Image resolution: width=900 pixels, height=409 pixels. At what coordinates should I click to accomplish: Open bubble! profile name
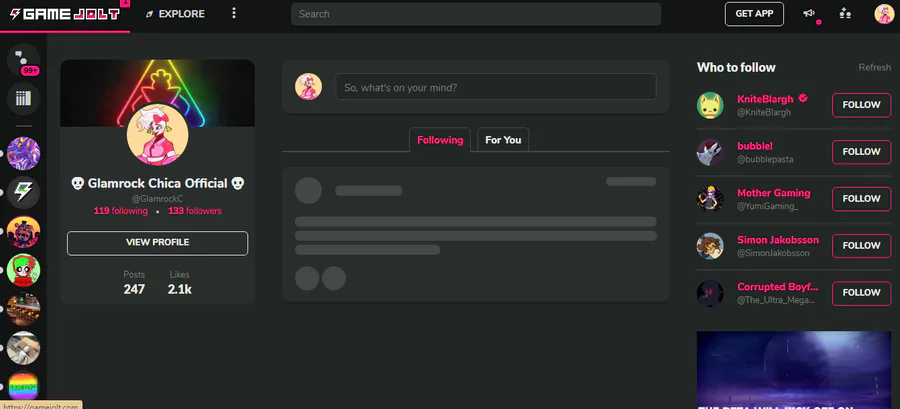[x=755, y=146]
